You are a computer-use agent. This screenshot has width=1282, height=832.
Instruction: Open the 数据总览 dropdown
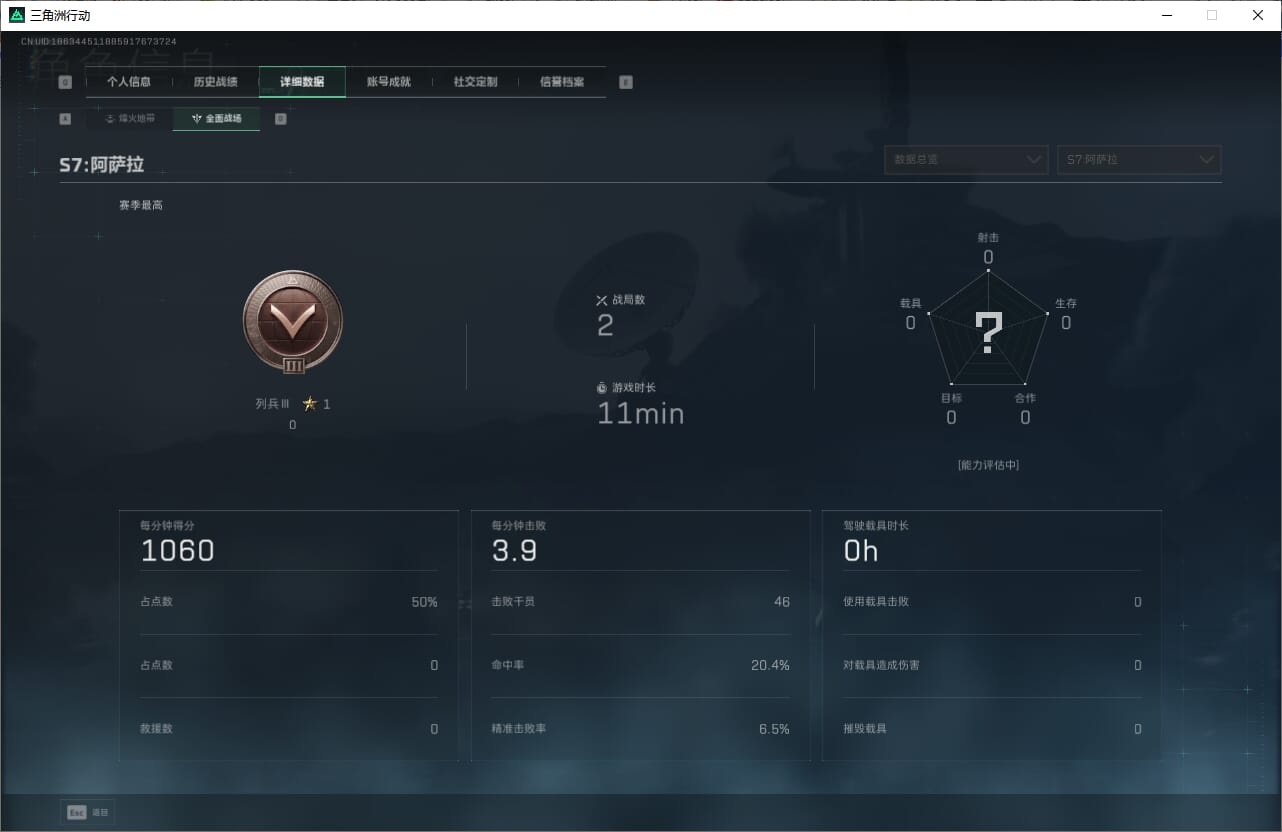[x=966, y=160]
